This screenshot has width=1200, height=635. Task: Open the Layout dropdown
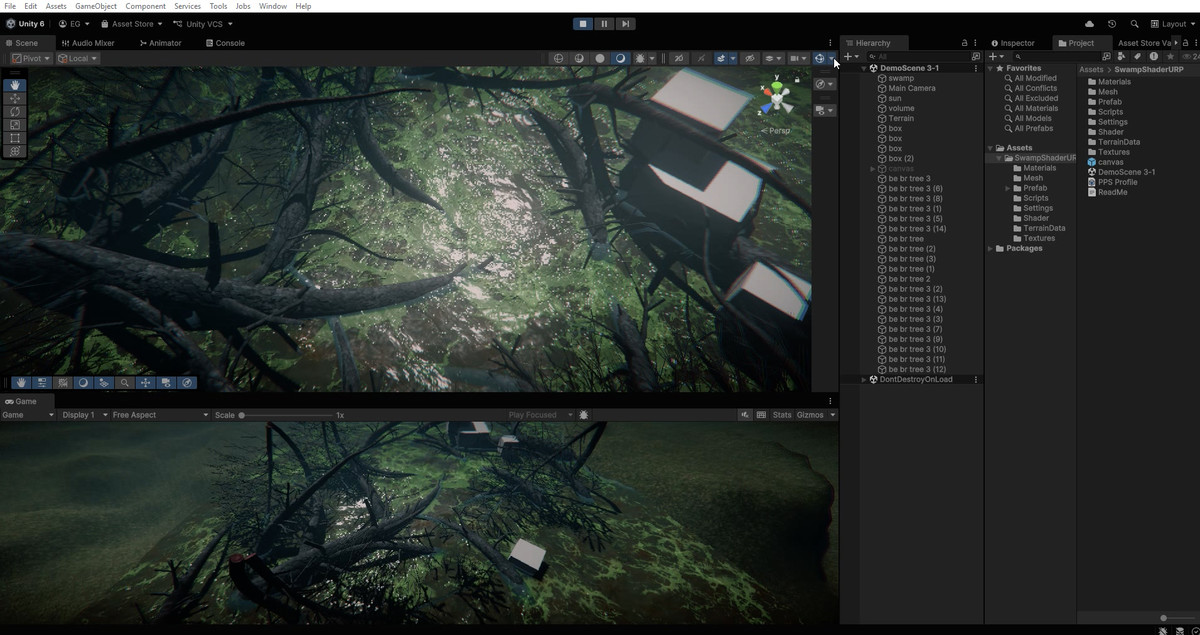coord(1172,24)
